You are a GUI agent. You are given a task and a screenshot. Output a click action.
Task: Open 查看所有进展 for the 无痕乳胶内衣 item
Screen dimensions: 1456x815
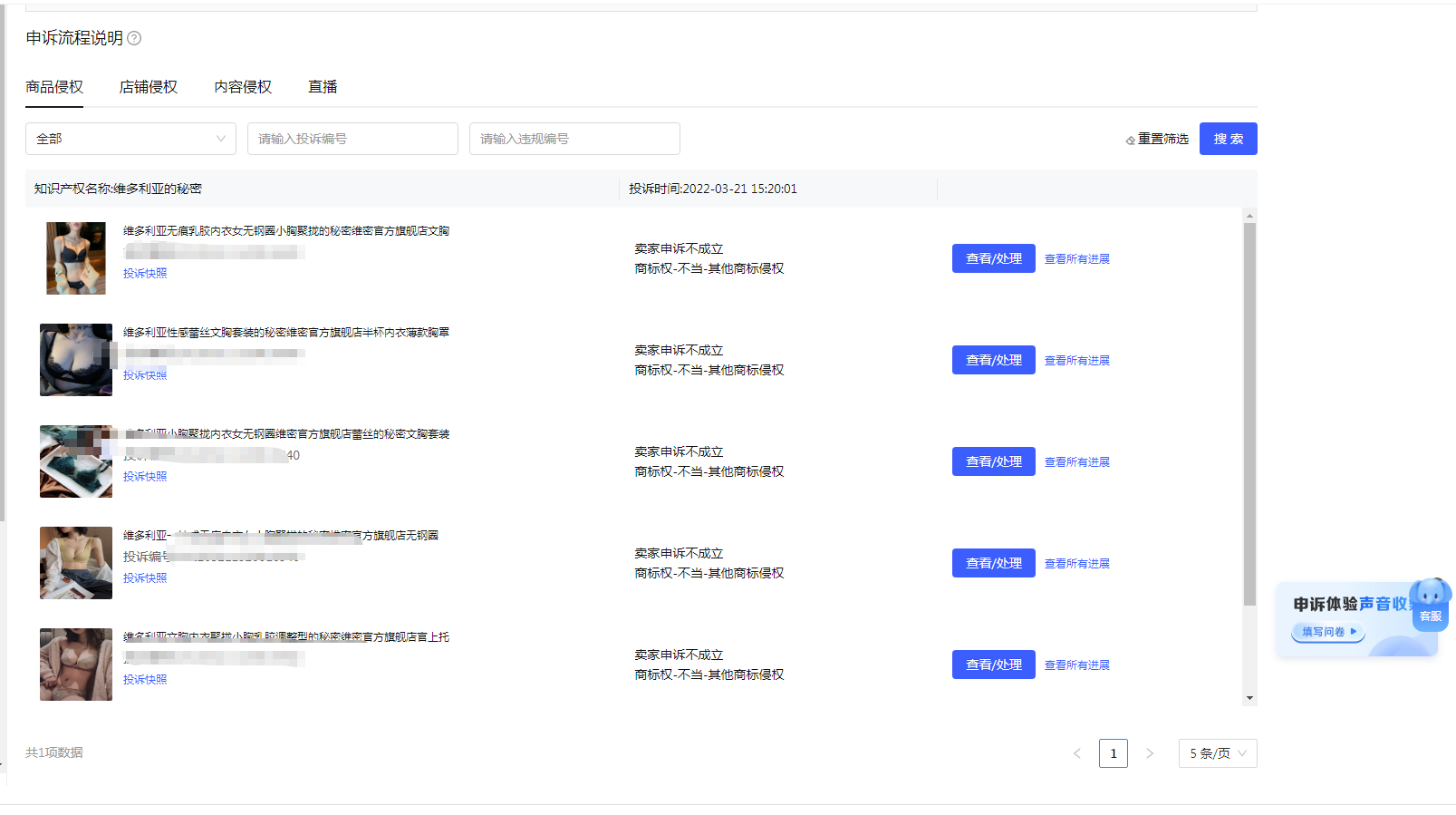1077,259
